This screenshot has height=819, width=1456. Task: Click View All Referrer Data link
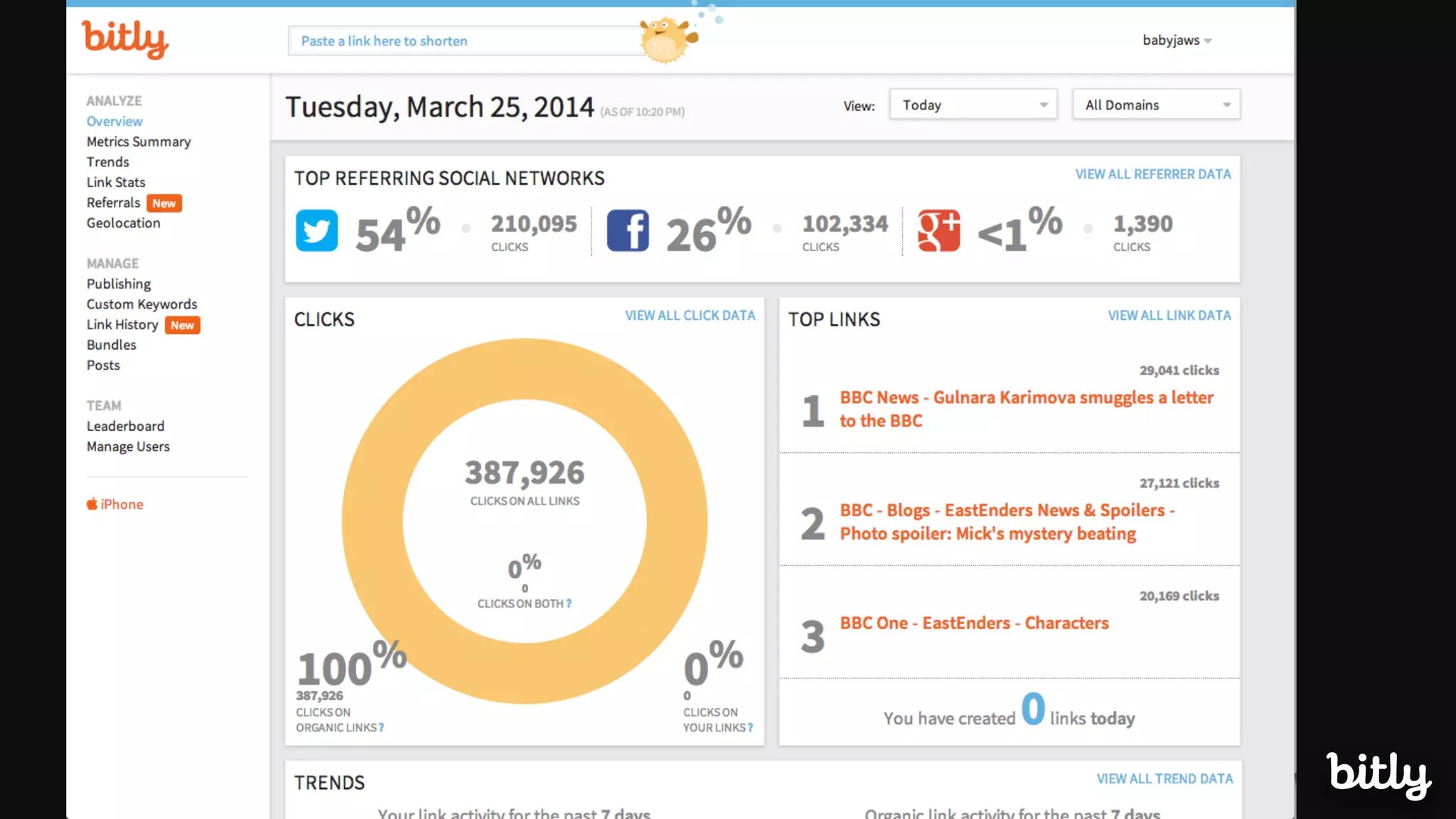[1152, 174]
